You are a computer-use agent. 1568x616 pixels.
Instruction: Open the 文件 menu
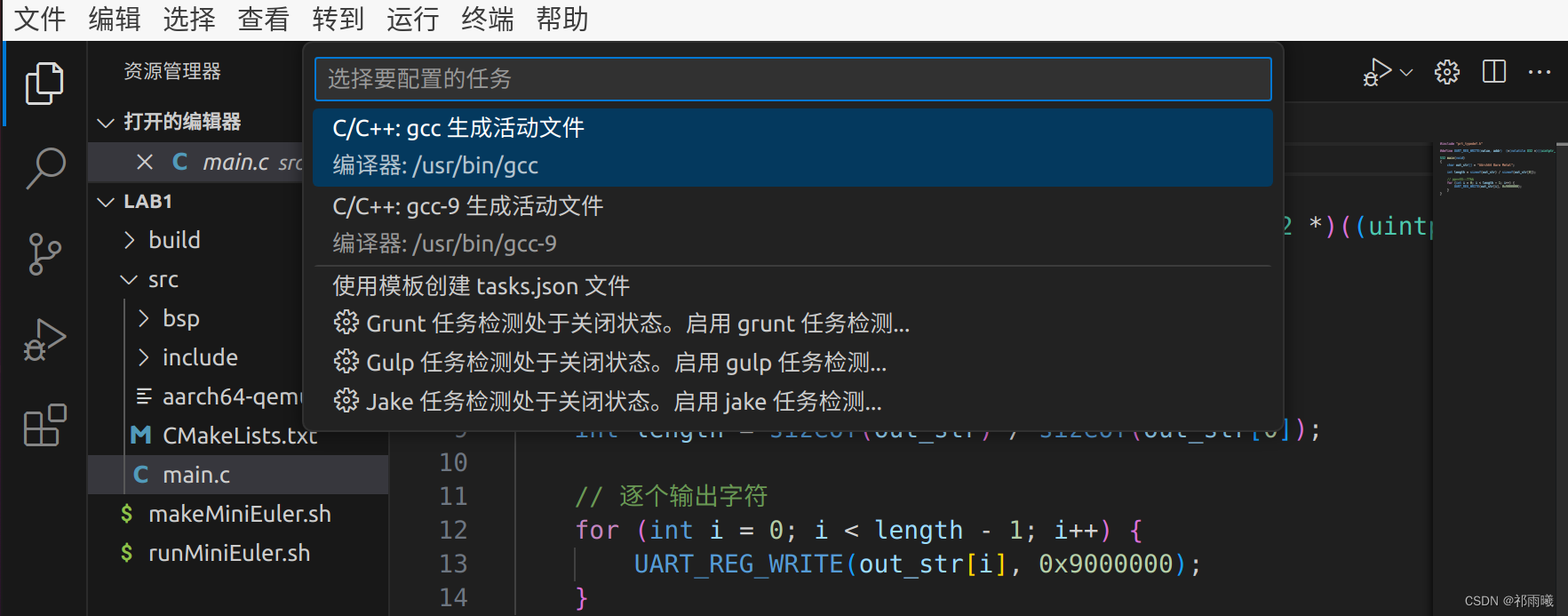pos(40,19)
